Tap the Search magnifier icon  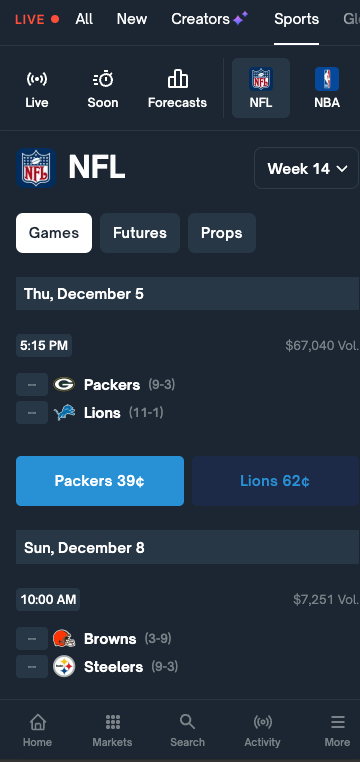click(188, 722)
